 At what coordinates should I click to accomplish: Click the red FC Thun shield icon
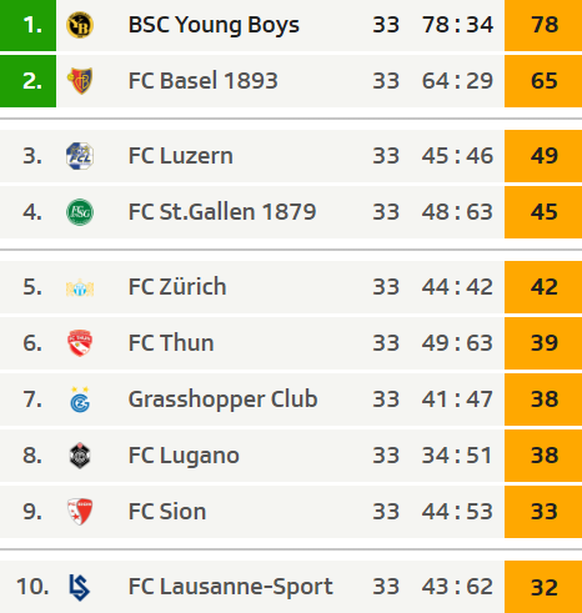[x=80, y=343]
